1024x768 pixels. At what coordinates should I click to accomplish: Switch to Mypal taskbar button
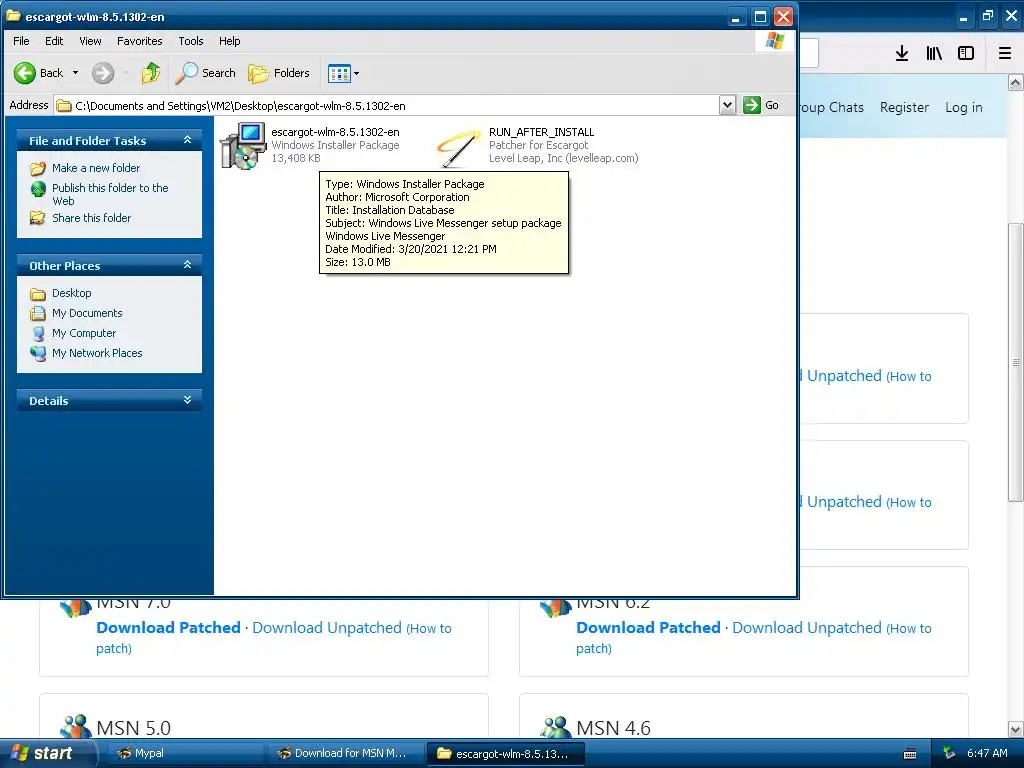click(x=184, y=753)
